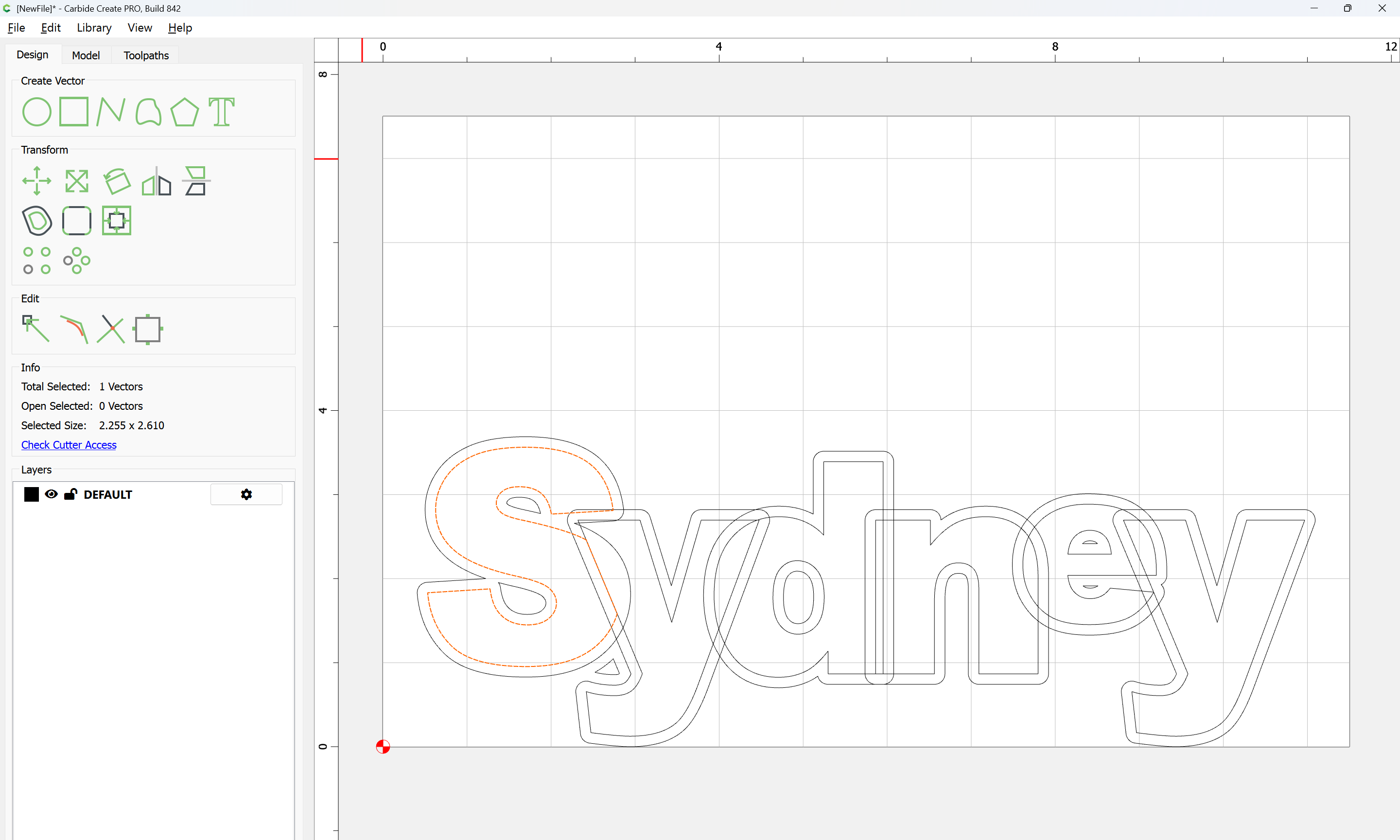1400x840 pixels.
Task: Select the Create Rectangle tool
Action: coord(74,111)
